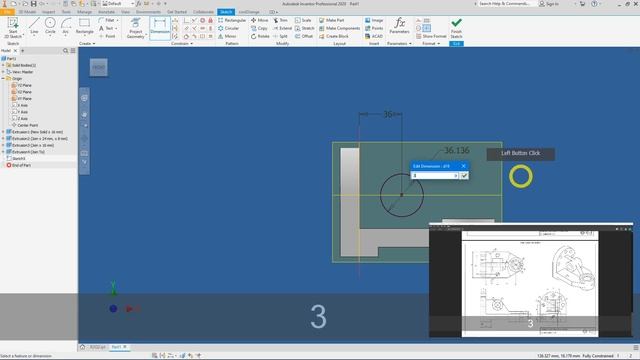Viewport: 640px width, 360px height.
Task: Open the File tab
Action: 7,12
